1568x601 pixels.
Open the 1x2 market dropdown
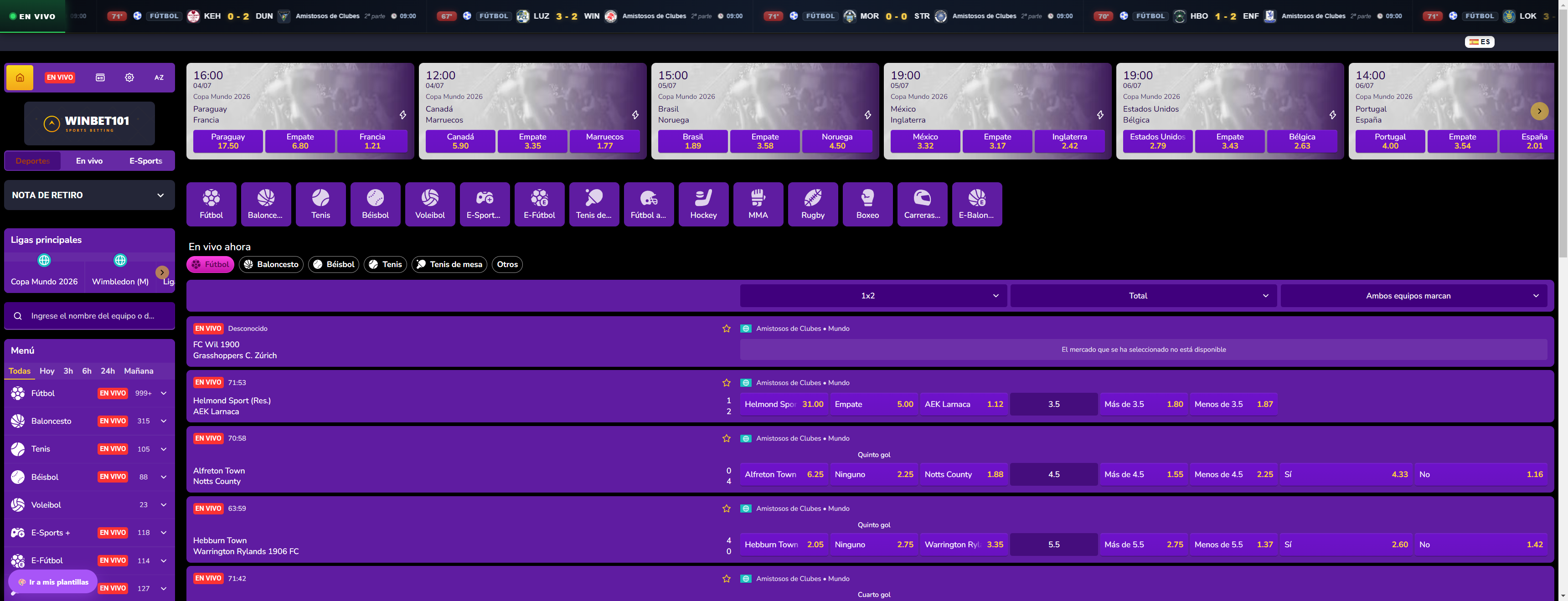[873, 296]
